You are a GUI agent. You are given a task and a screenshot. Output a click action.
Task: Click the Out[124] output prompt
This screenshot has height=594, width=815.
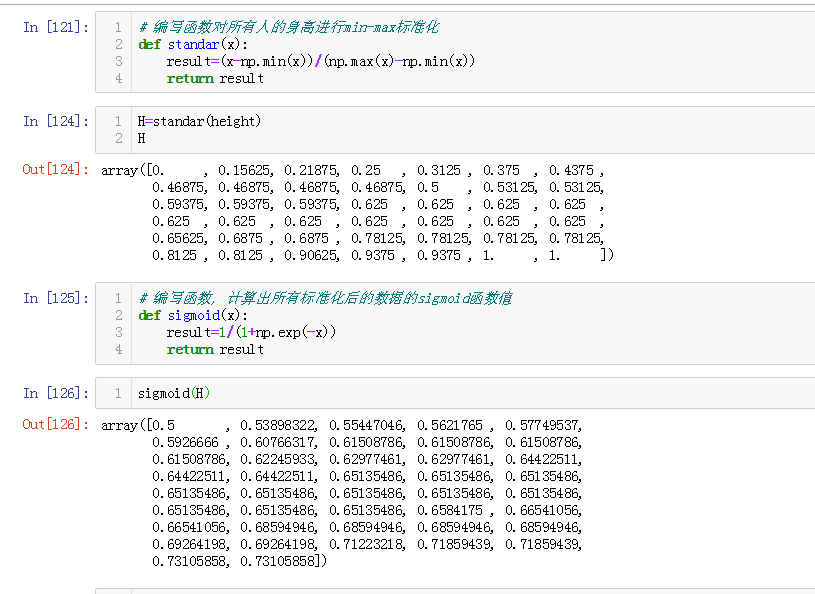point(55,169)
